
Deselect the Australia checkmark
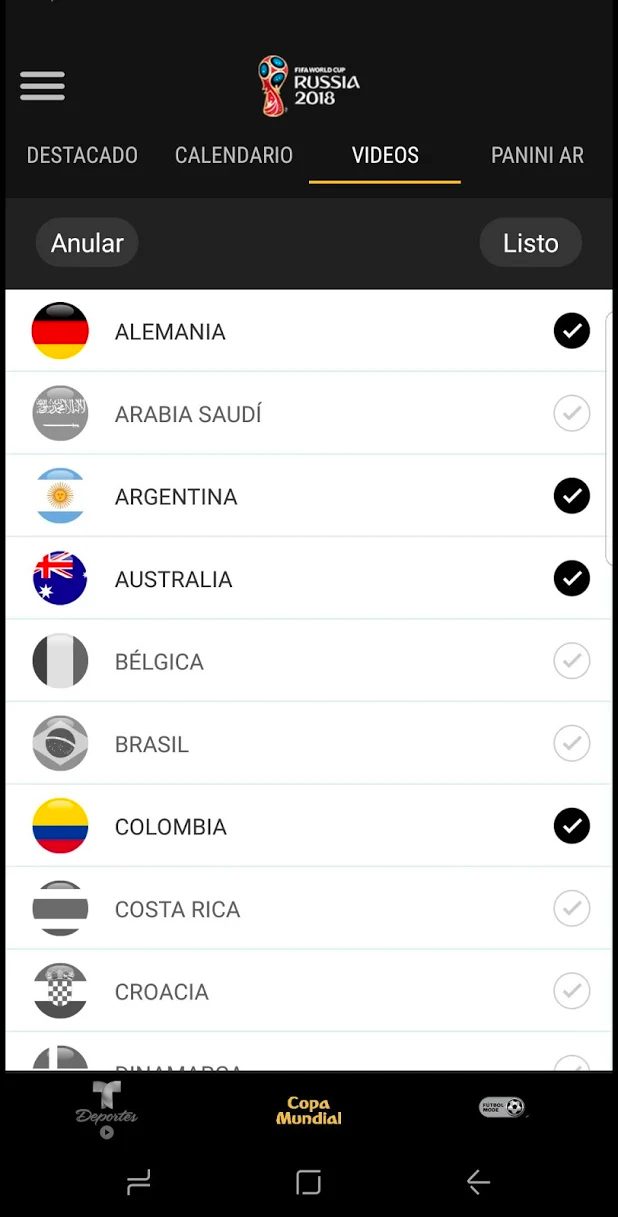(x=571, y=578)
